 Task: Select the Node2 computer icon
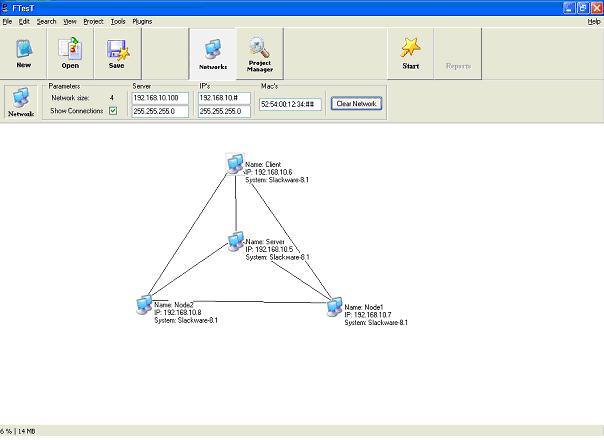pyautogui.click(x=145, y=305)
